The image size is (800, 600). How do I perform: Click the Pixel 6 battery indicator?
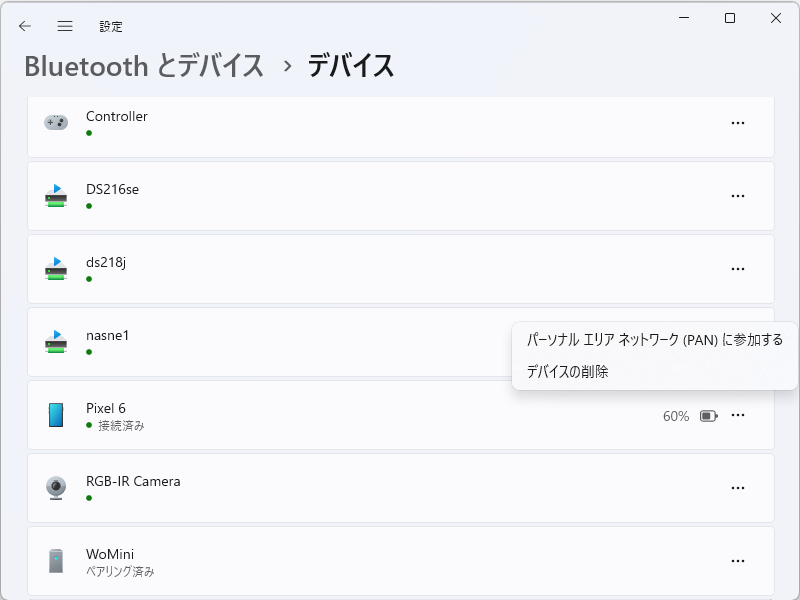[x=708, y=415]
